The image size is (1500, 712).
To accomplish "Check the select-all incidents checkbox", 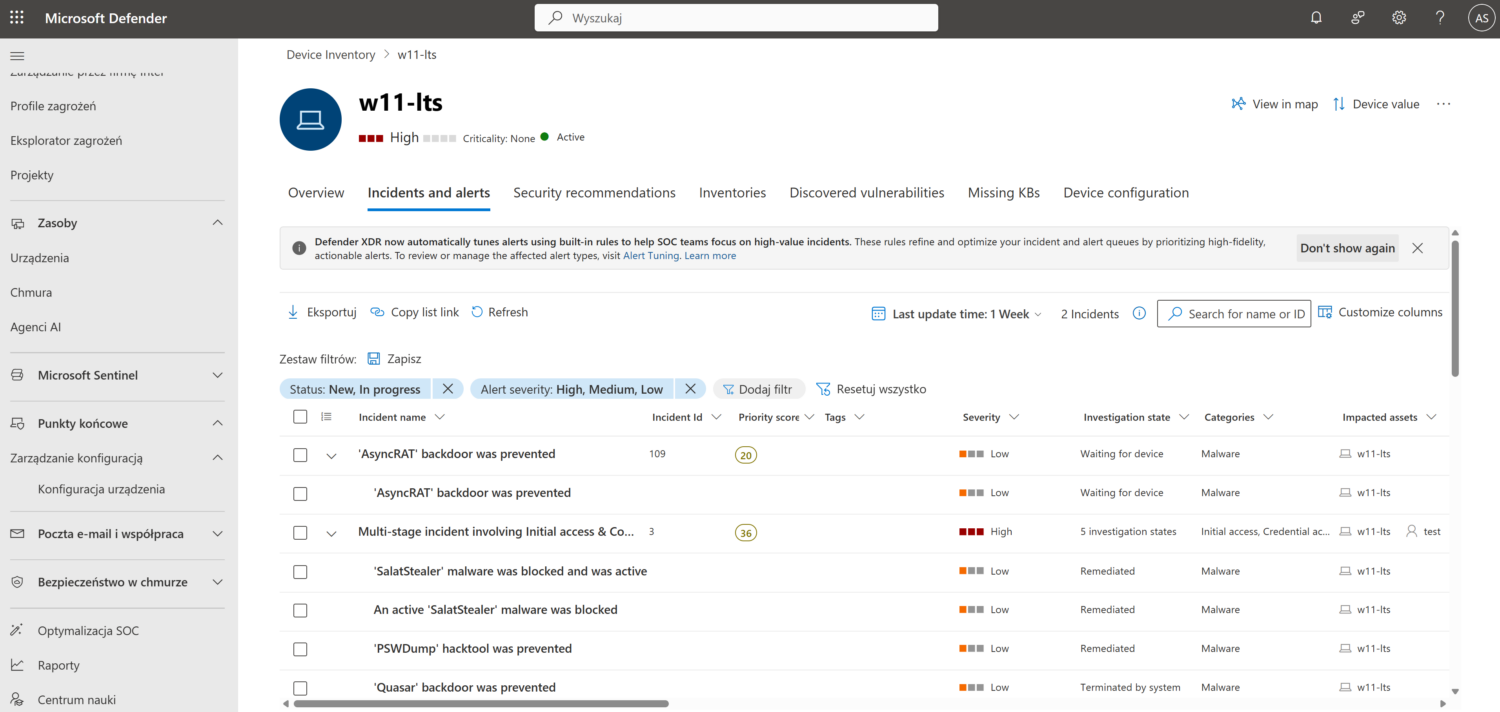I will coord(300,417).
